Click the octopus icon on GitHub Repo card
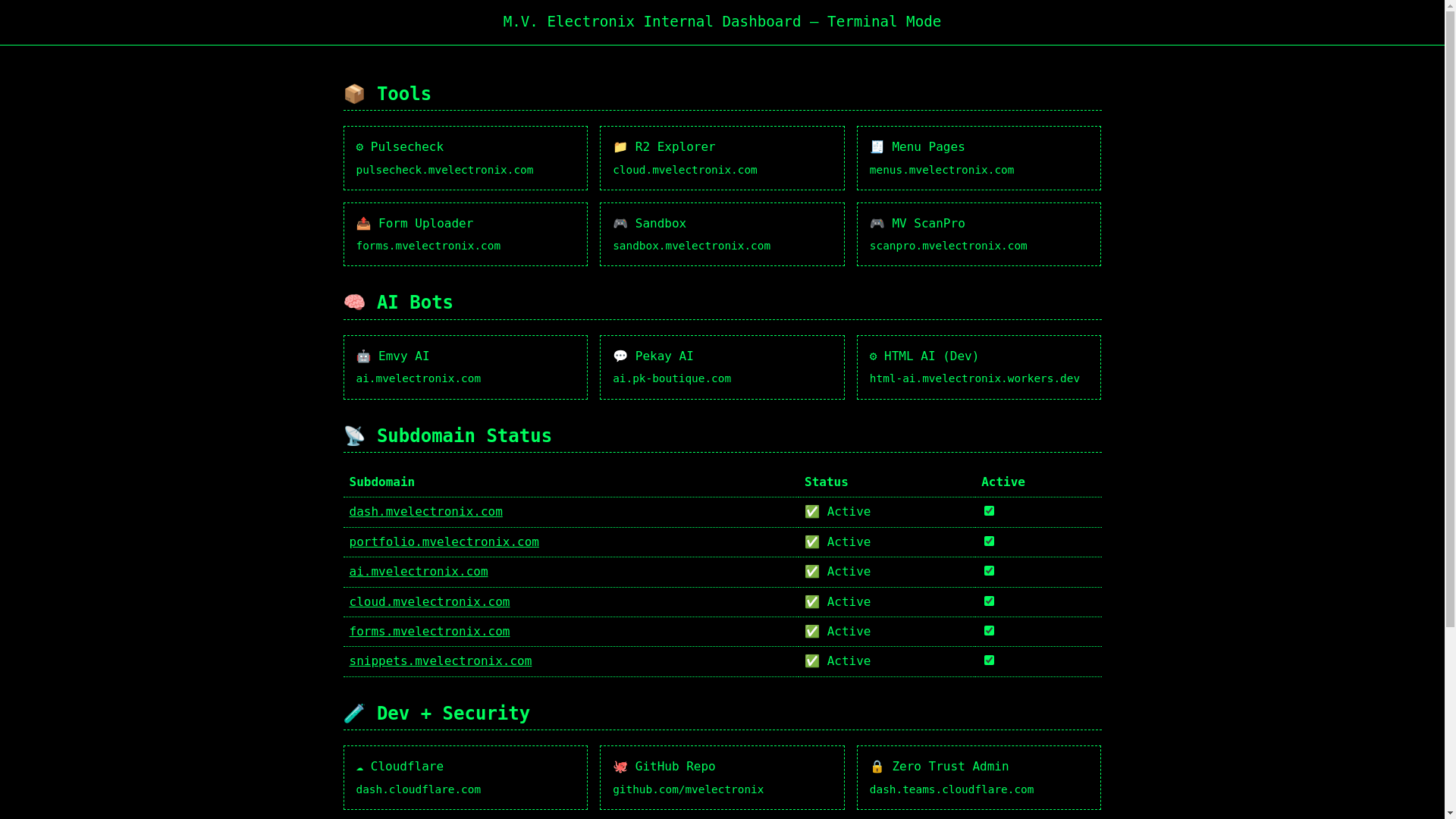This screenshot has width=1456, height=819. (x=620, y=767)
